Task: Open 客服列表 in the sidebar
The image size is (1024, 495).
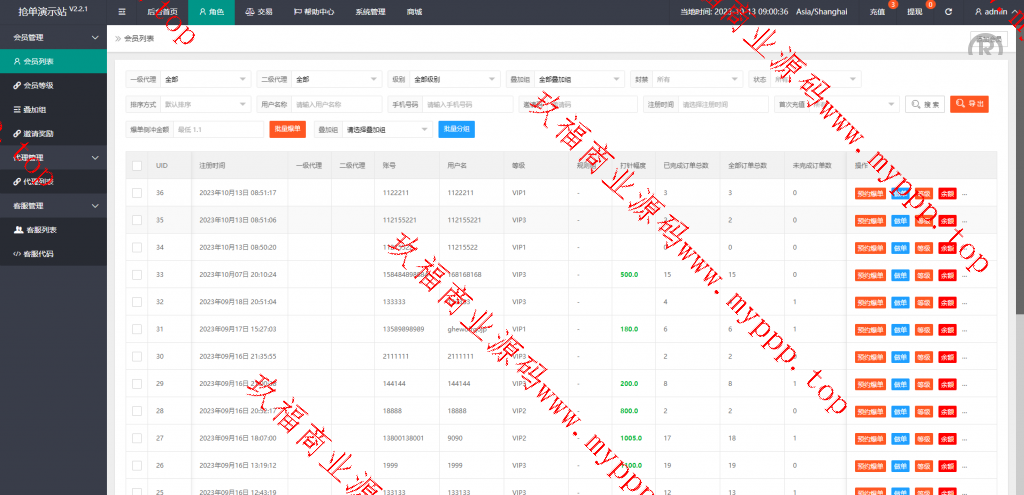Action: tap(40, 230)
